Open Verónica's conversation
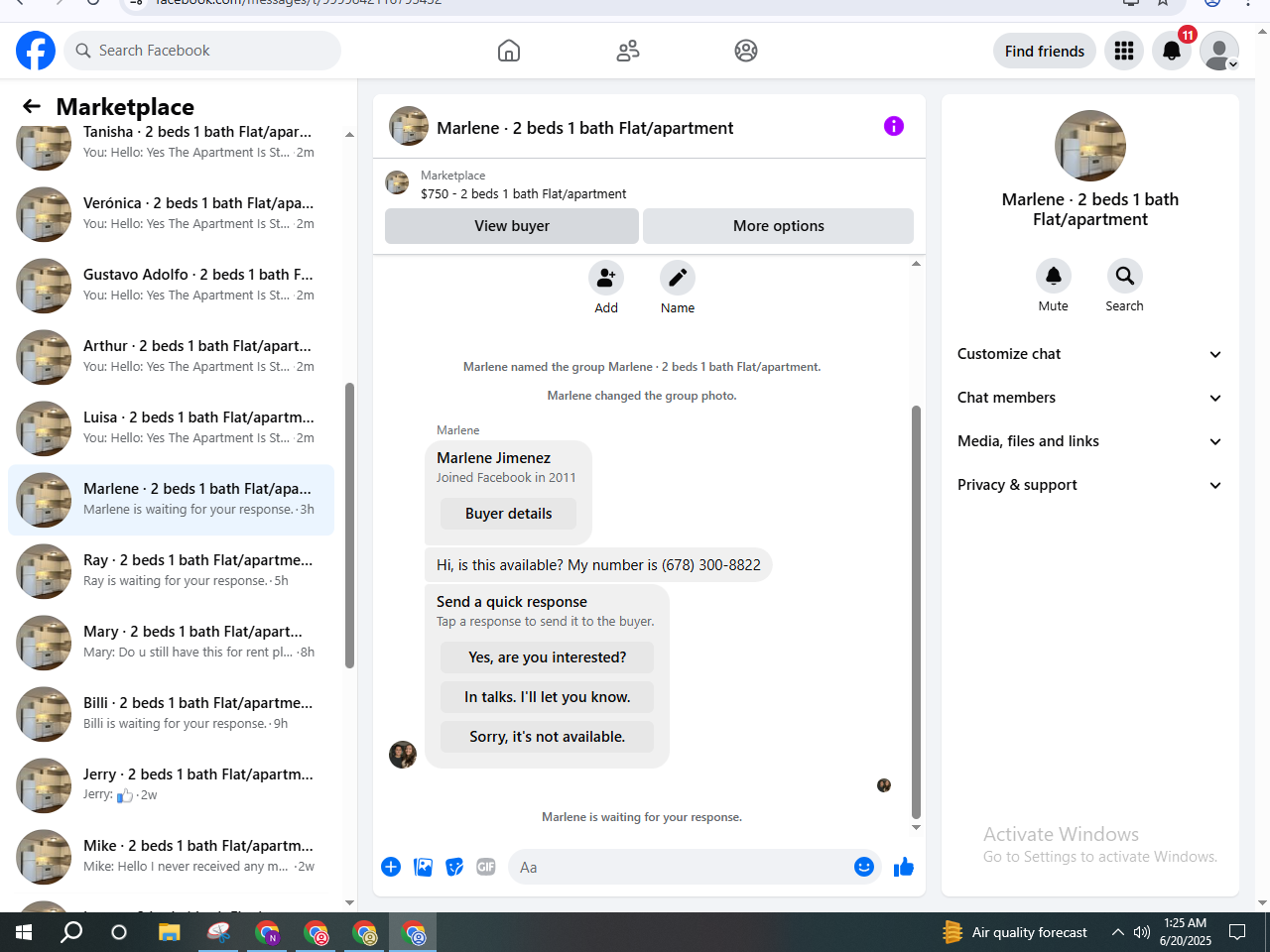The width and height of the screenshot is (1270, 952). tap(171, 214)
